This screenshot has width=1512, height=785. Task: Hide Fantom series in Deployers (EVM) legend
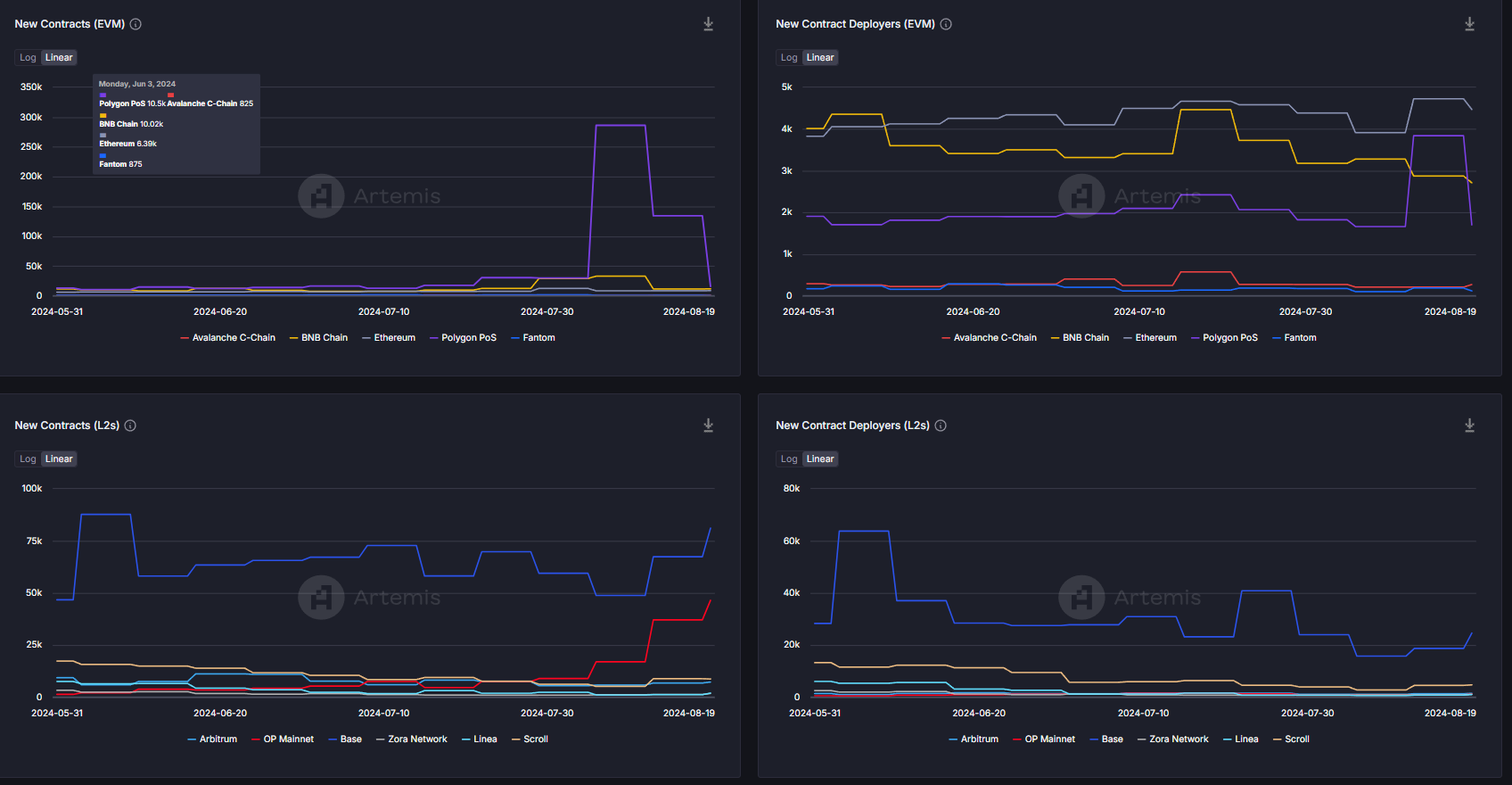(1294, 338)
